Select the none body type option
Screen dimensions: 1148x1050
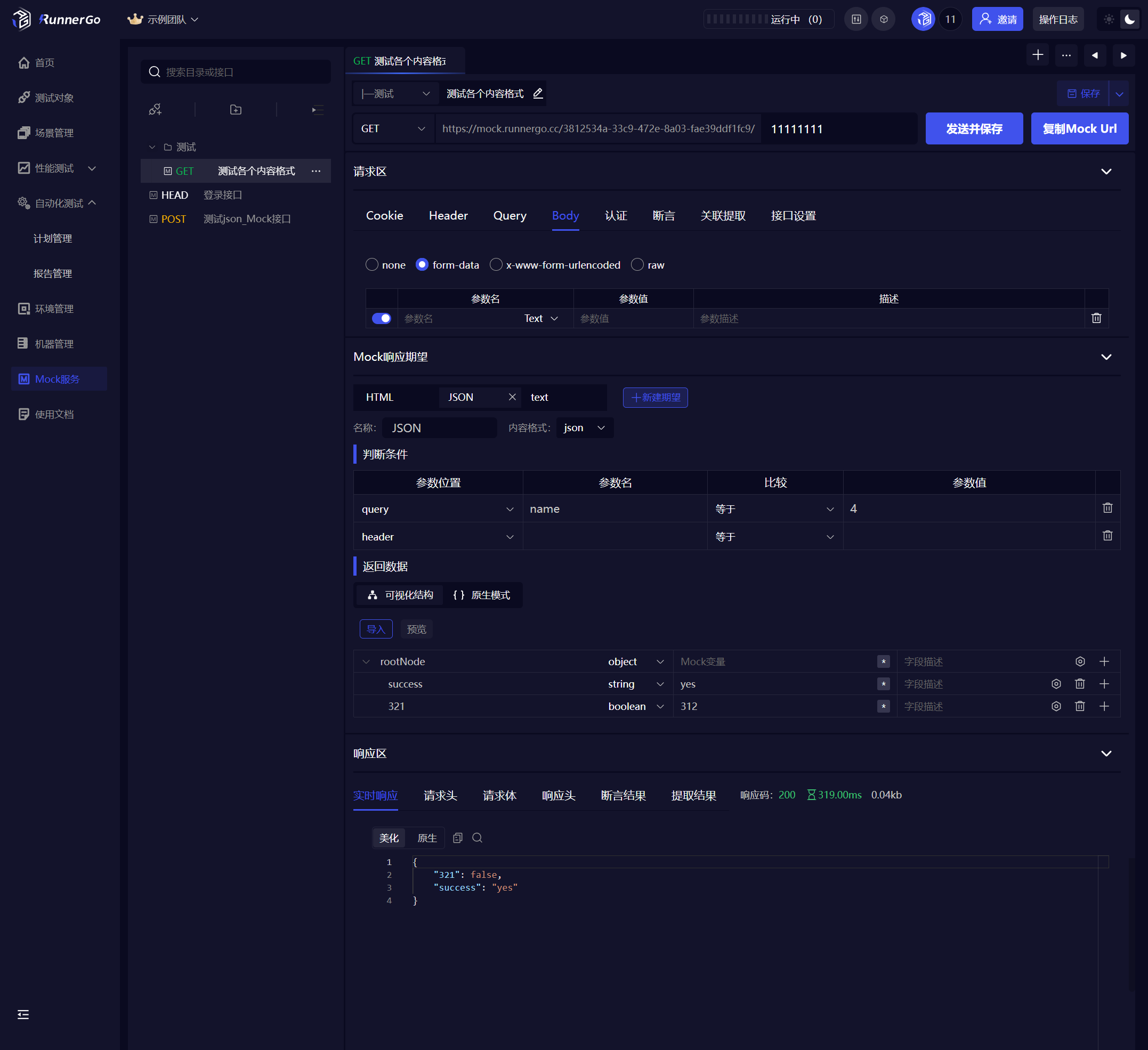[372, 265]
